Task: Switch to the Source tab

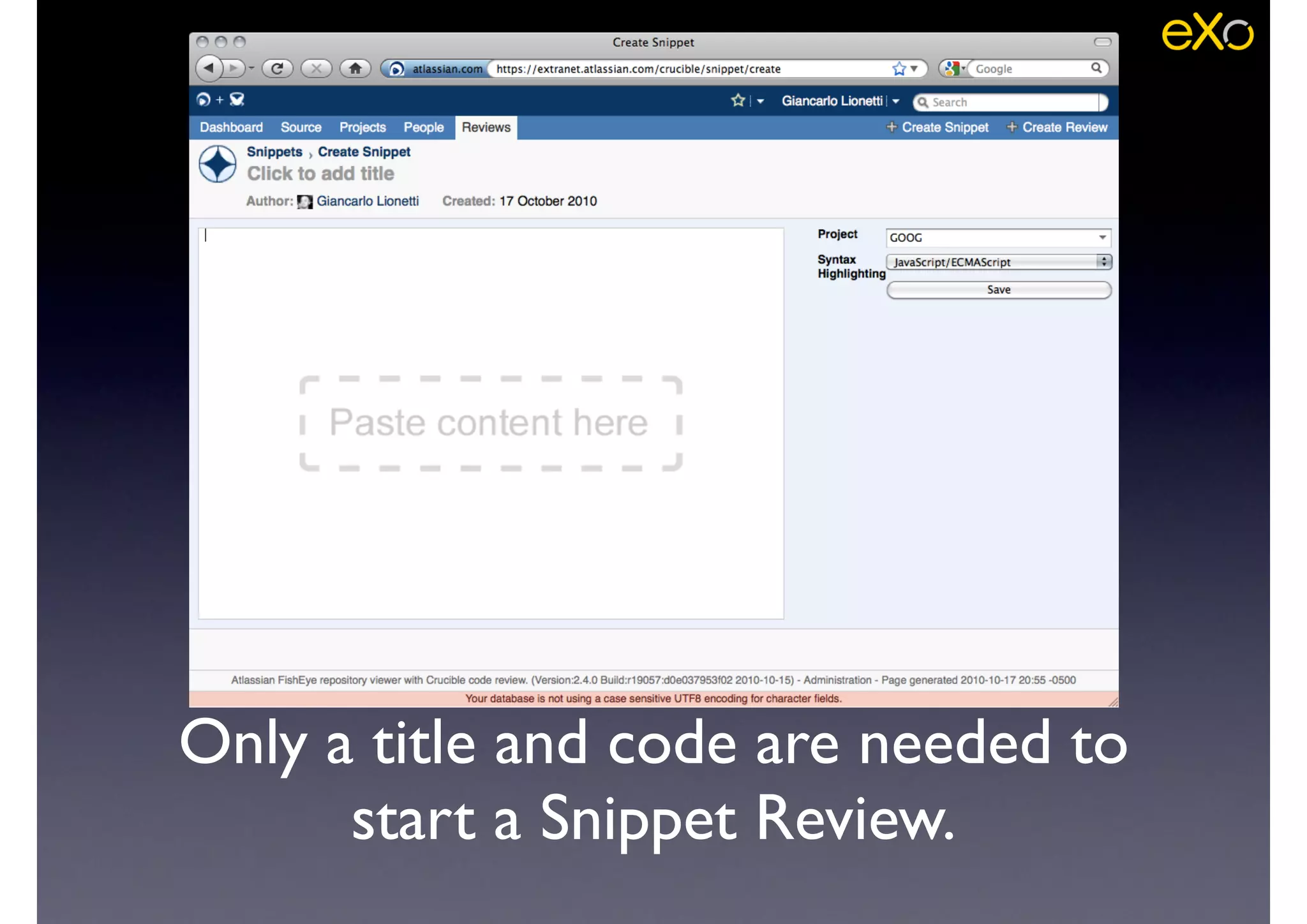Action: (x=301, y=127)
